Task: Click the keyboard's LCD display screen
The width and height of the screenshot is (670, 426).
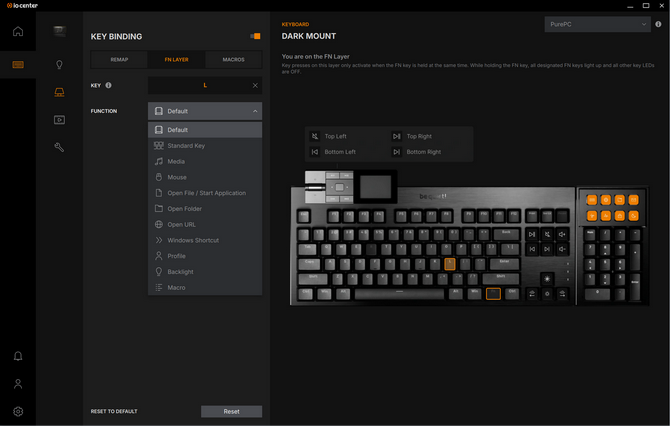Action: (376, 187)
